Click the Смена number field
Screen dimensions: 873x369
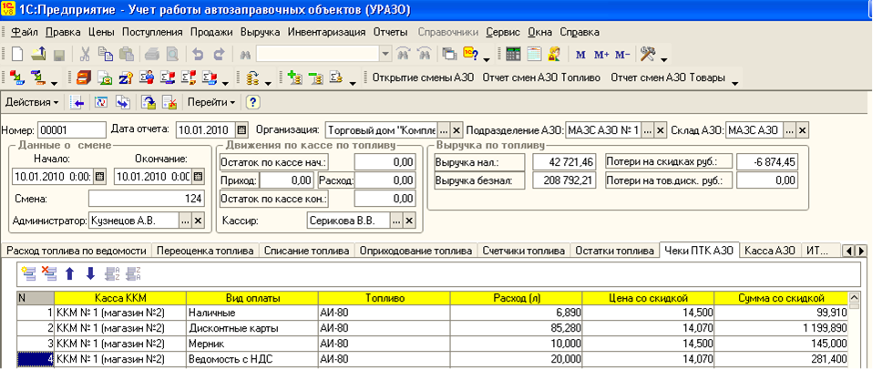click(146, 199)
